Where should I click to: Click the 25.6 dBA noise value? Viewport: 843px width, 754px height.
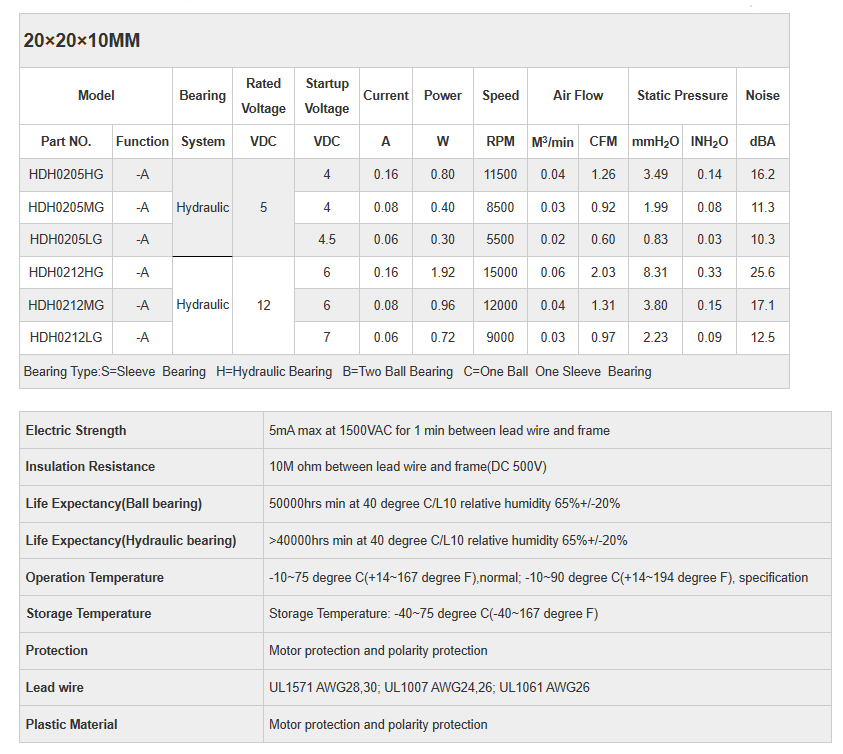click(x=762, y=273)
